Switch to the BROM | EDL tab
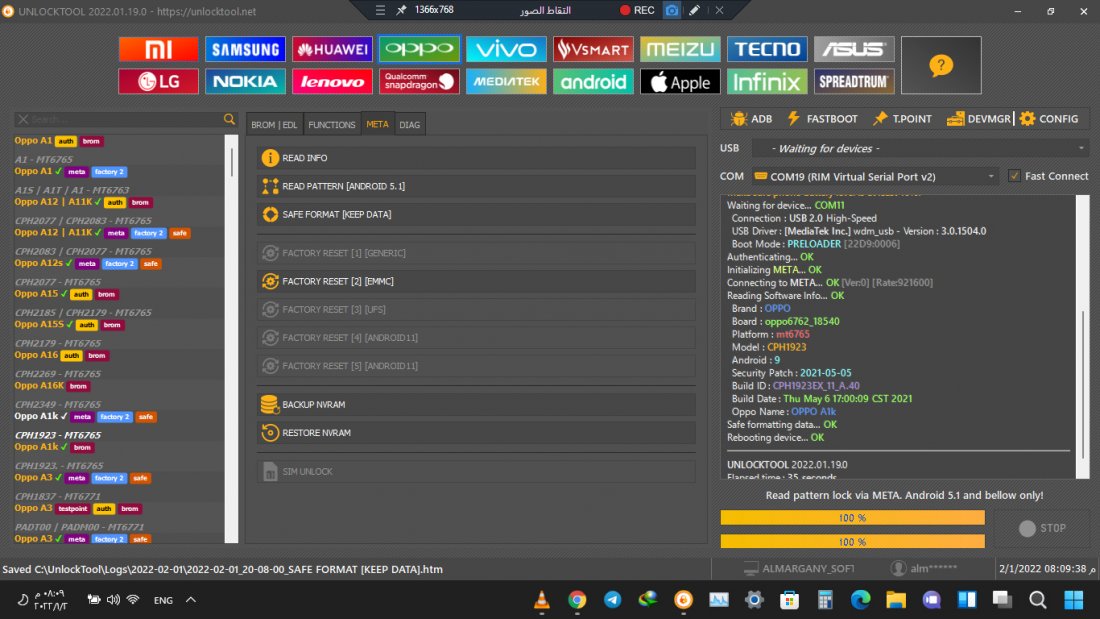Screen dimensions: 1100x619 pyautogui.click(x=274, y=125)
